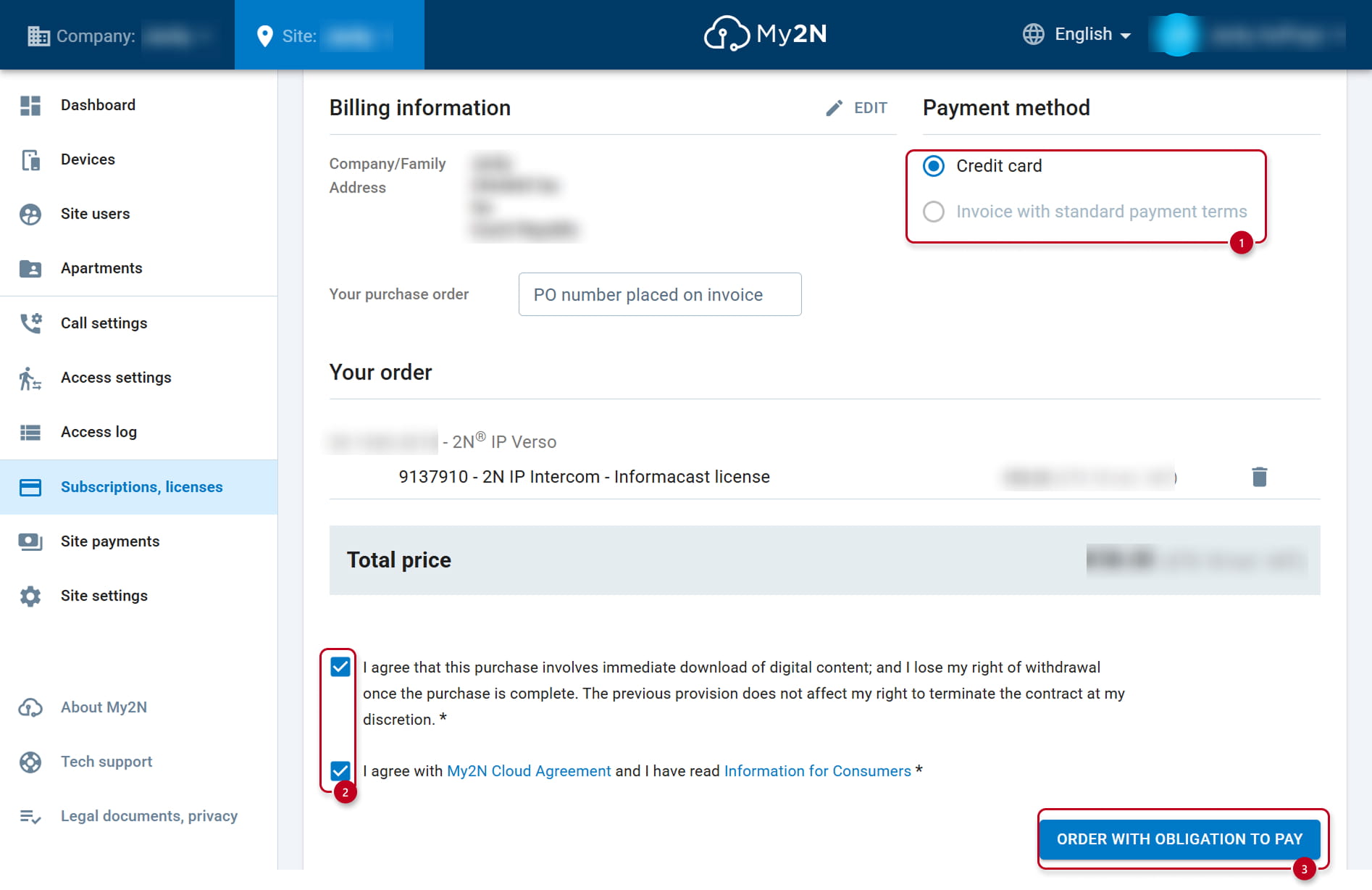Image resolution: width=1372 pixels, height=890 pixels.
Task: Click the Site payments icon
Action: [x=30, y=541]
